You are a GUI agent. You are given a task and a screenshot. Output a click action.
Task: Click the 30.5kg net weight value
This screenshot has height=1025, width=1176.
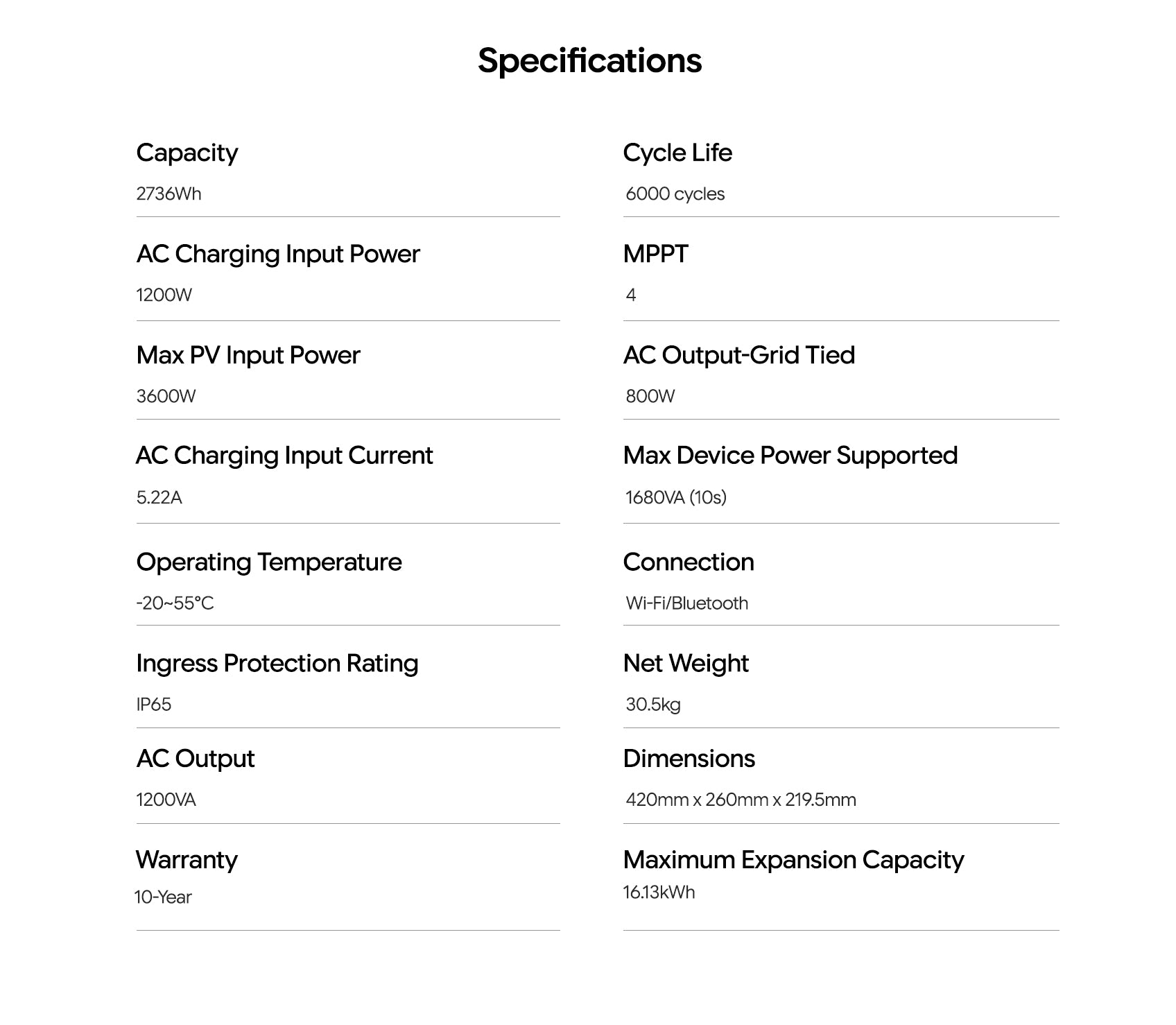tap(652, 705)
